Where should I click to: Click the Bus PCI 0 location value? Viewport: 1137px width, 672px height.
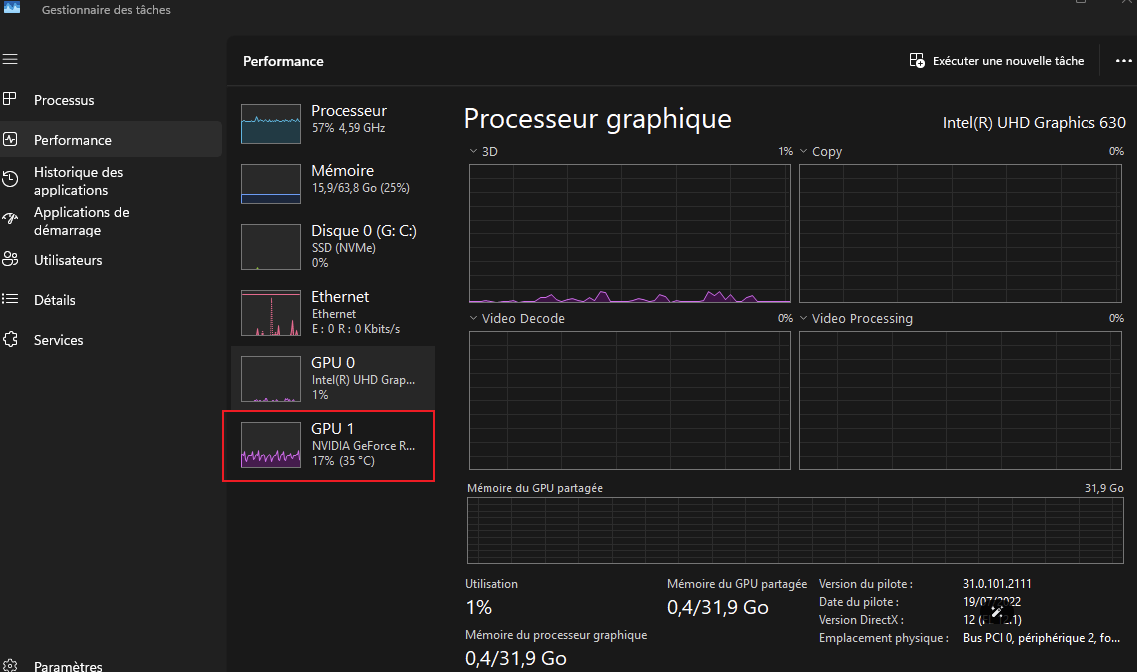[x=1041, y=638]
